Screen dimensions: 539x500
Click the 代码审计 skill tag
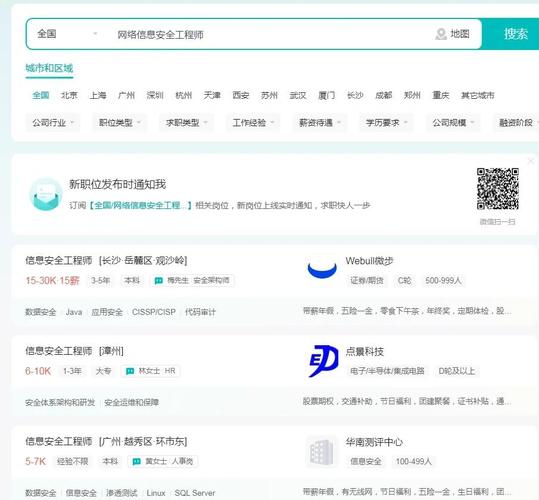coord(200,312)
